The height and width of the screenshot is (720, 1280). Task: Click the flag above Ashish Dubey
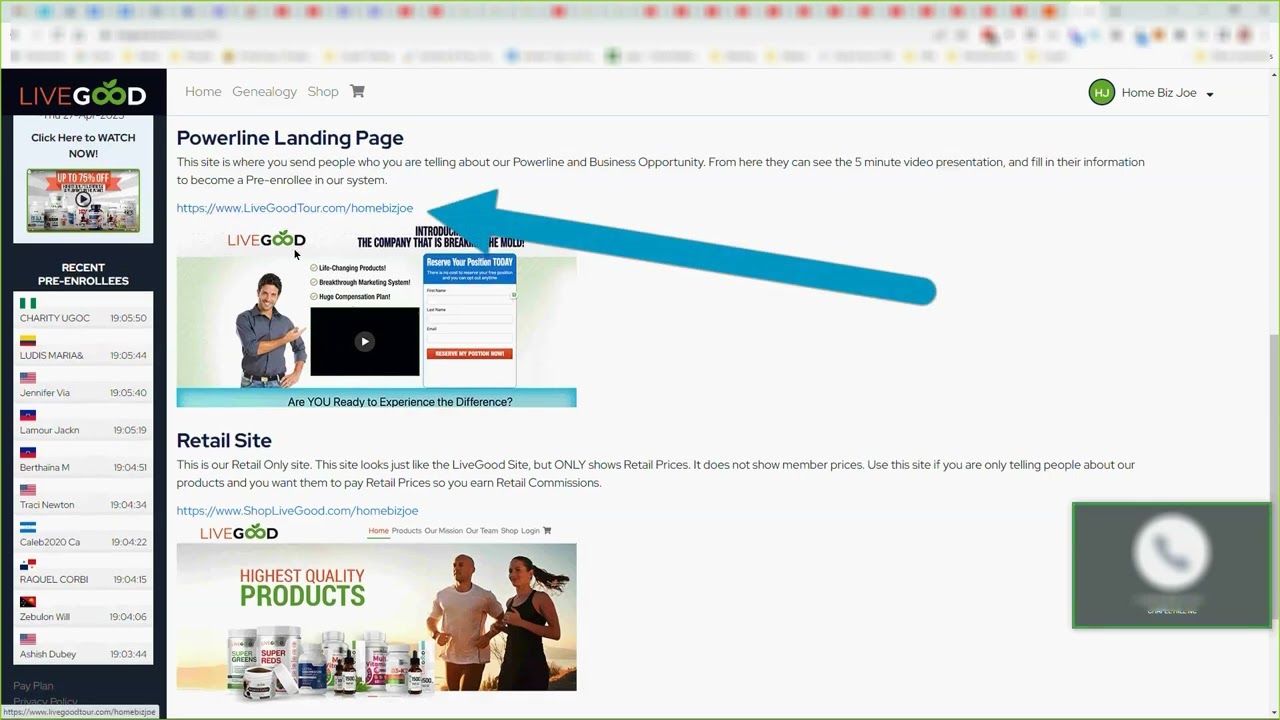(x=28, y=639)
